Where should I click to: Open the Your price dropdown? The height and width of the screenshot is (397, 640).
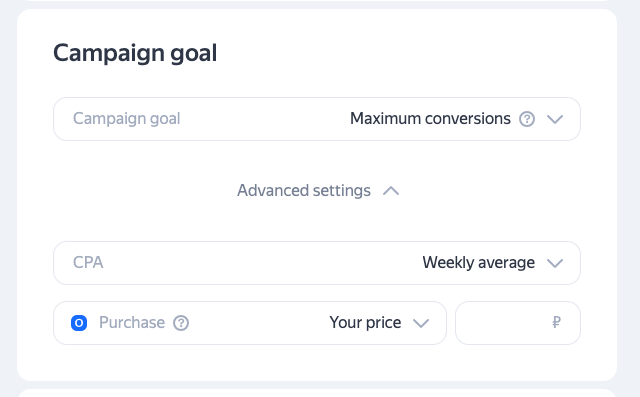tap(379, 323)
